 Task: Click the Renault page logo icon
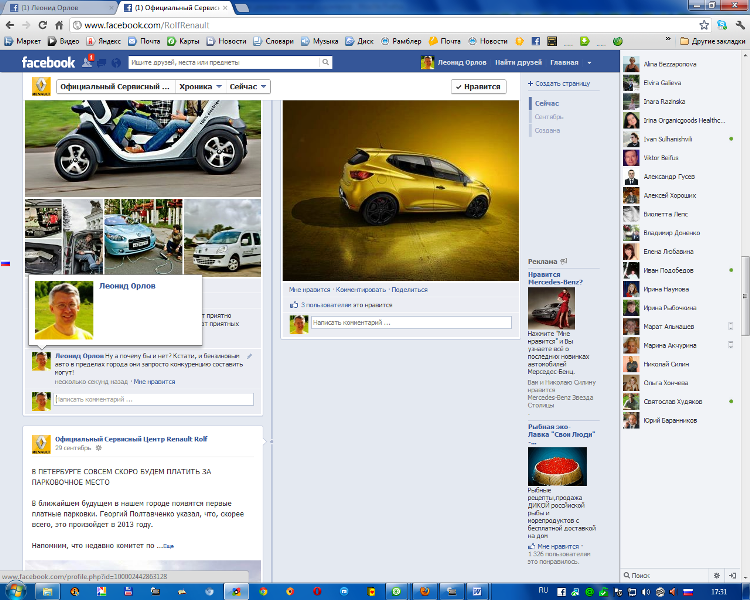point(41,87)
